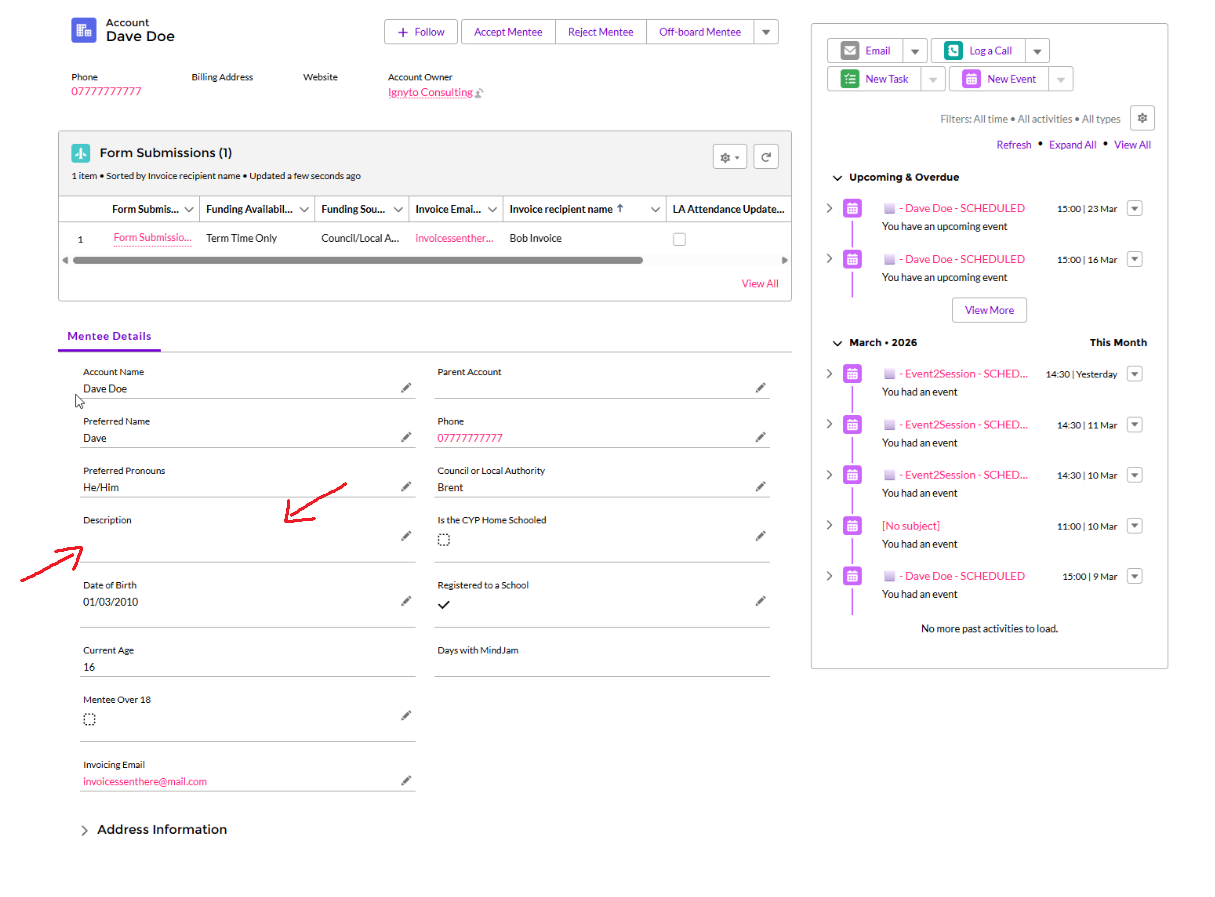Viewport: 1215px width, 897px height.
Task: Collapse the Upcoming & Overdue section
Action: click(838, 177)
